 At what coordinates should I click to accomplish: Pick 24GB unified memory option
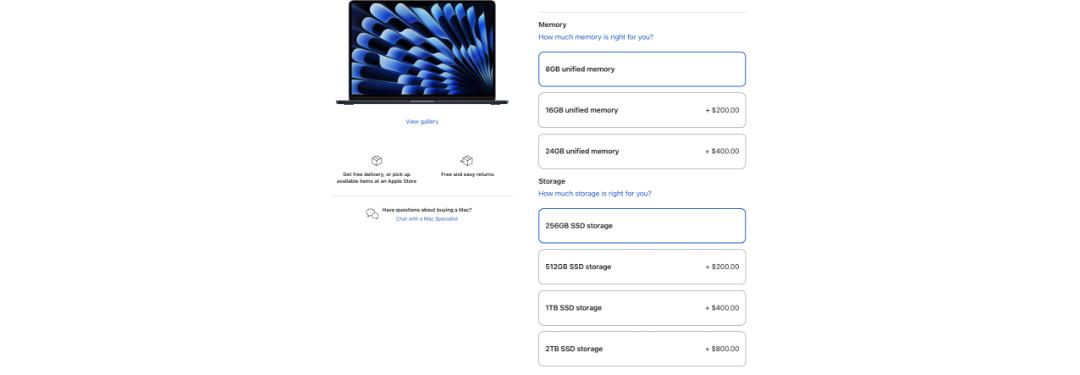point(642,152)
